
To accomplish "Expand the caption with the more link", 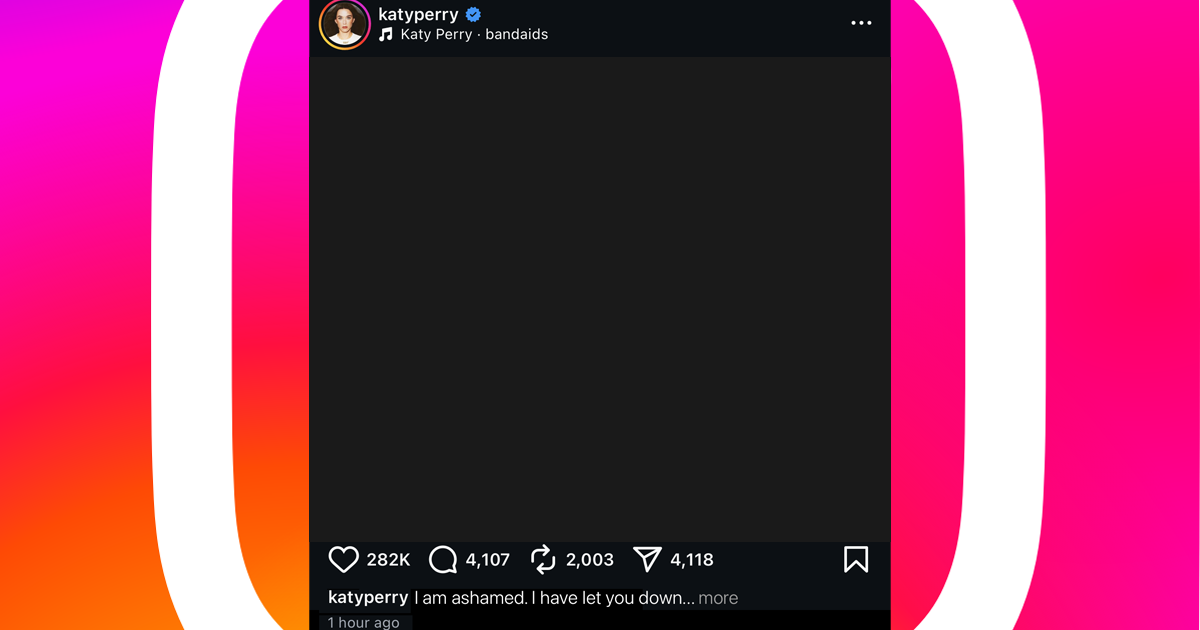I will click(x=718, y=597).
